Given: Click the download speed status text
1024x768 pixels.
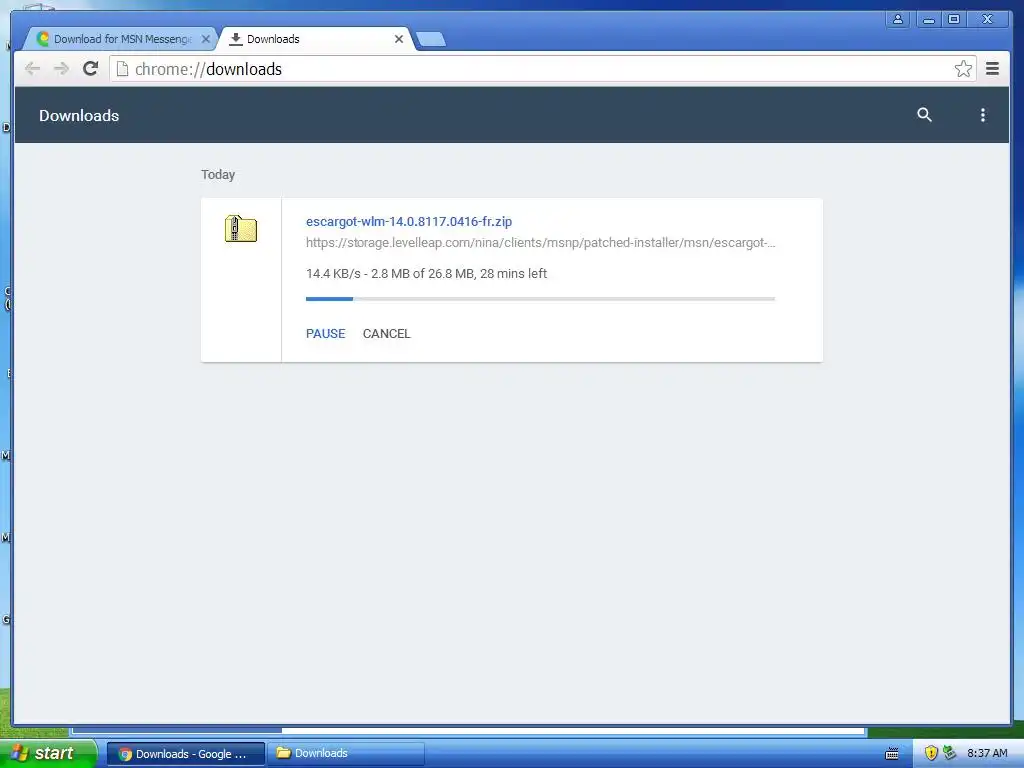Looking at the screenshot, I should (426, 274).
